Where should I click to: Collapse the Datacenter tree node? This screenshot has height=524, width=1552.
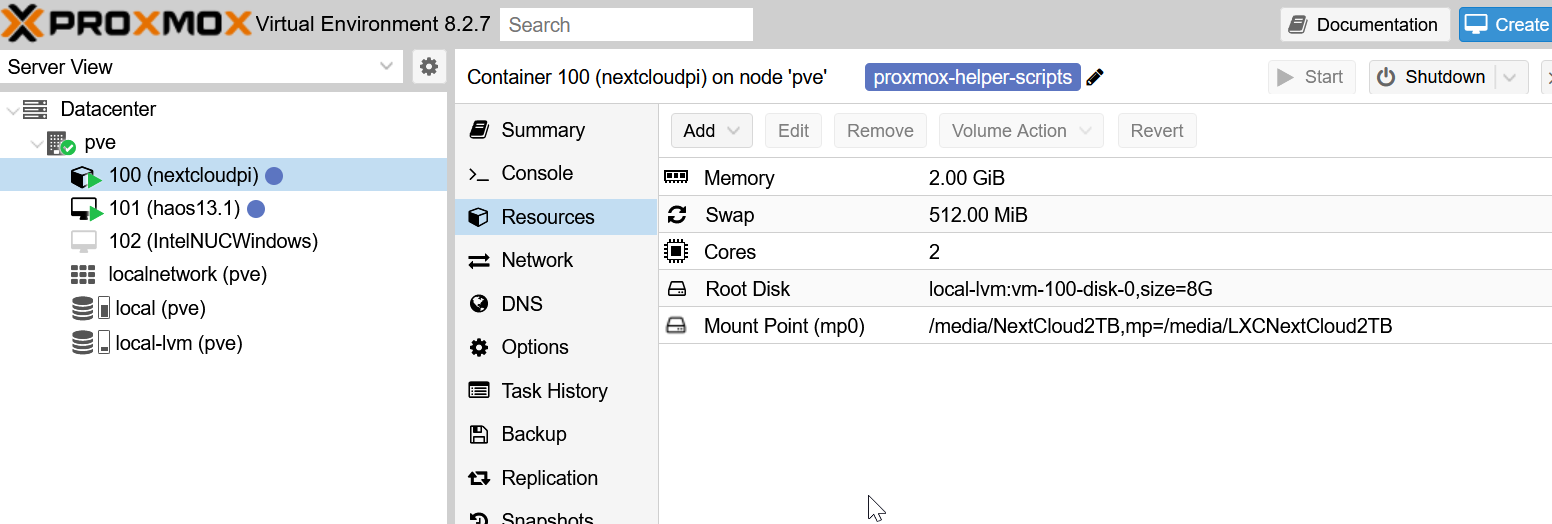point(11,110)
